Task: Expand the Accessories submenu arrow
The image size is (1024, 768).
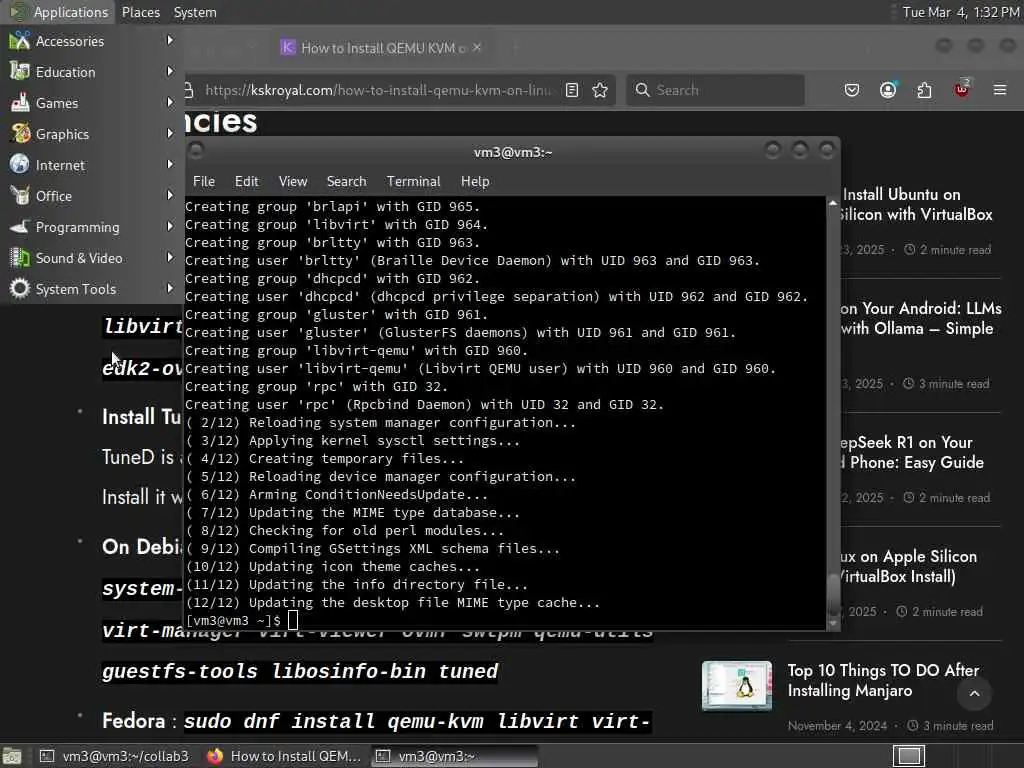Action: (x=170, y=40)
